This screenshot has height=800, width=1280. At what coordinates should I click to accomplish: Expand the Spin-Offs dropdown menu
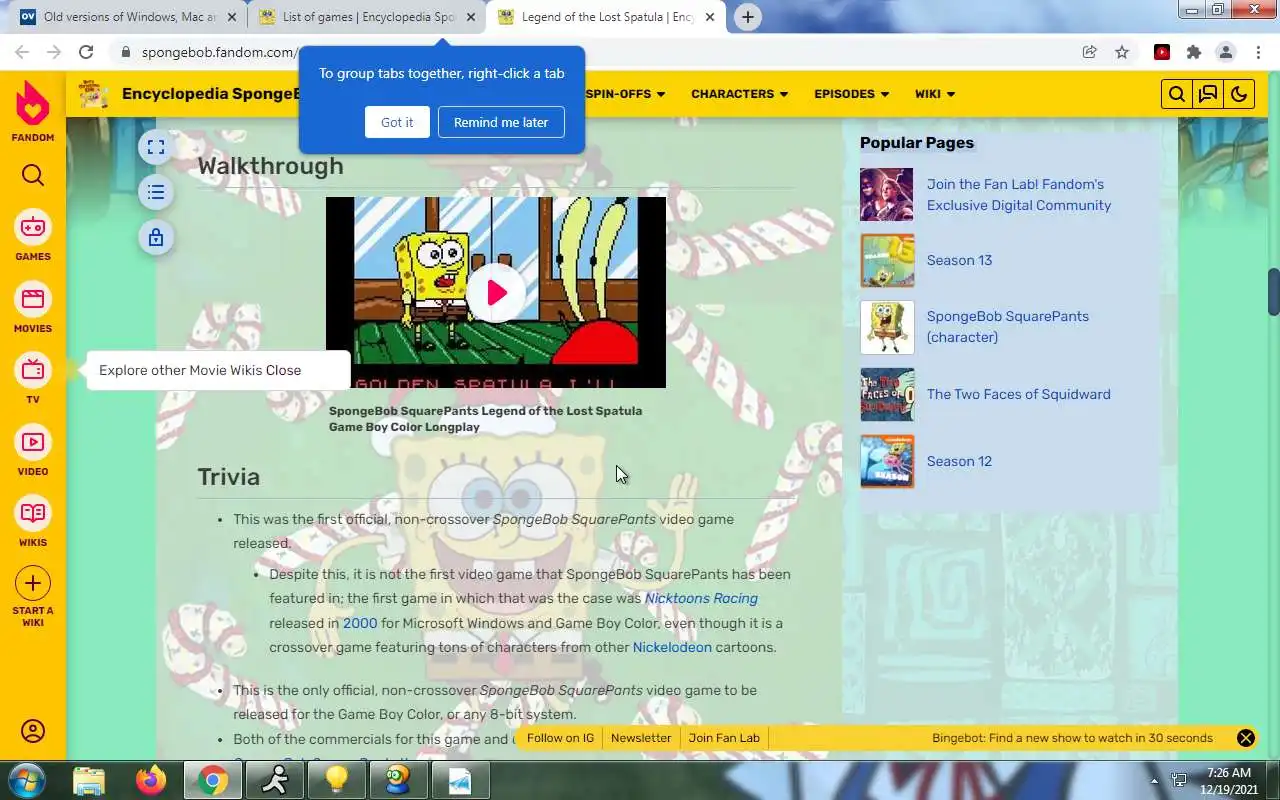[x=625, y=94]
